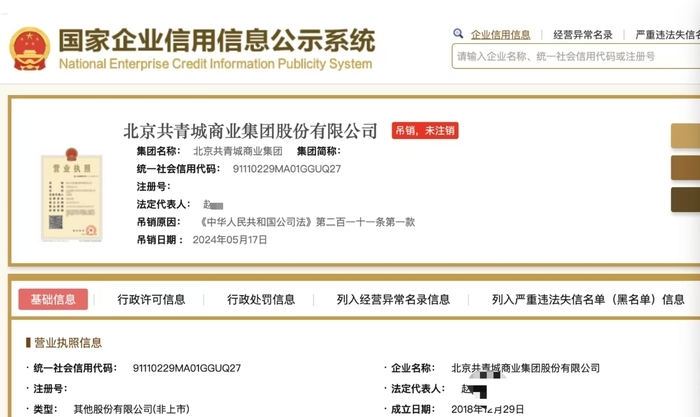Click the 吊销日期 value 2024年05月17日

click(230, 240)
